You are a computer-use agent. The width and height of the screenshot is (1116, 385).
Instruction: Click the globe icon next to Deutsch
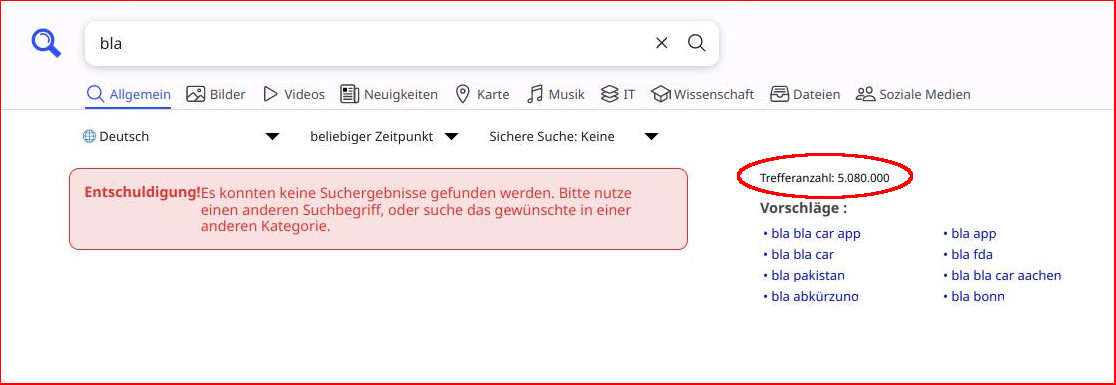pos(90,137)
